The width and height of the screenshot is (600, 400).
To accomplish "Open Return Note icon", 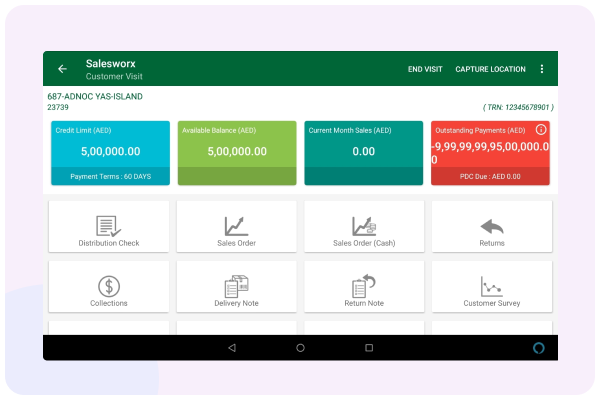I will tap(364, 287).
